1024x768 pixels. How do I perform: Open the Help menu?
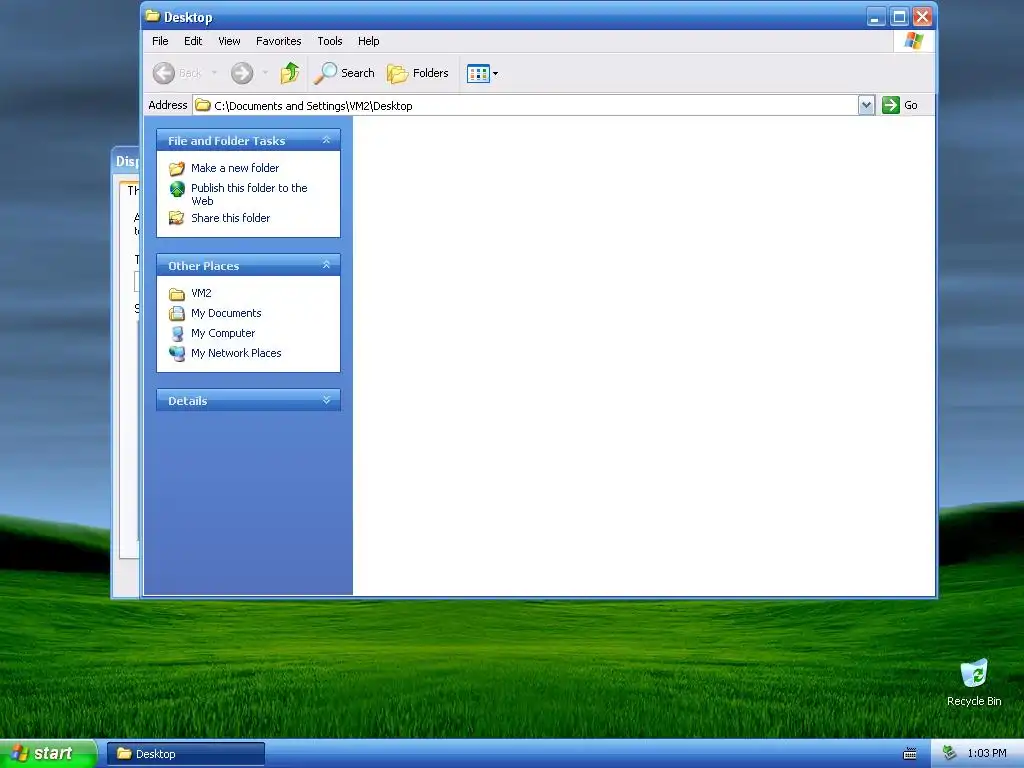point(368,41)
